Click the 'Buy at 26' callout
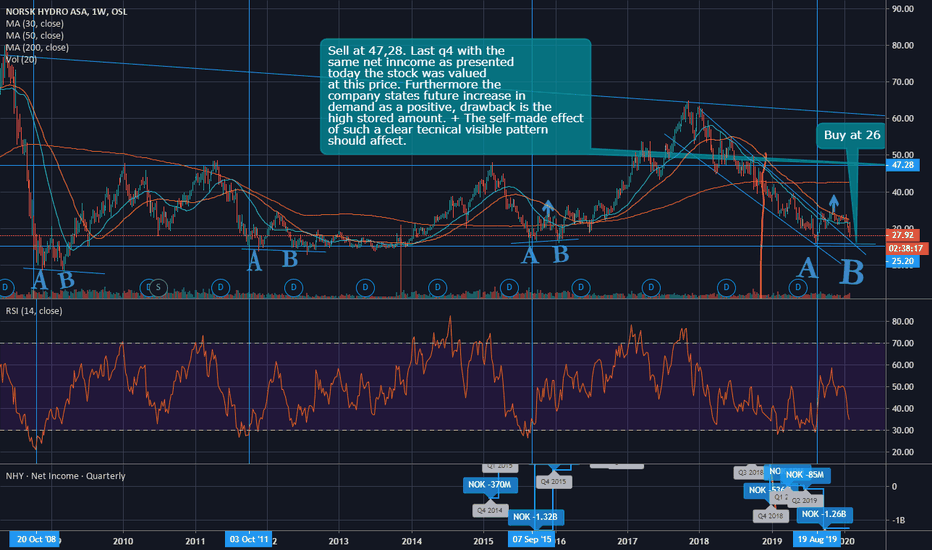Image resolution: width=932 pixels, height=550 pixels. (852, 135)
